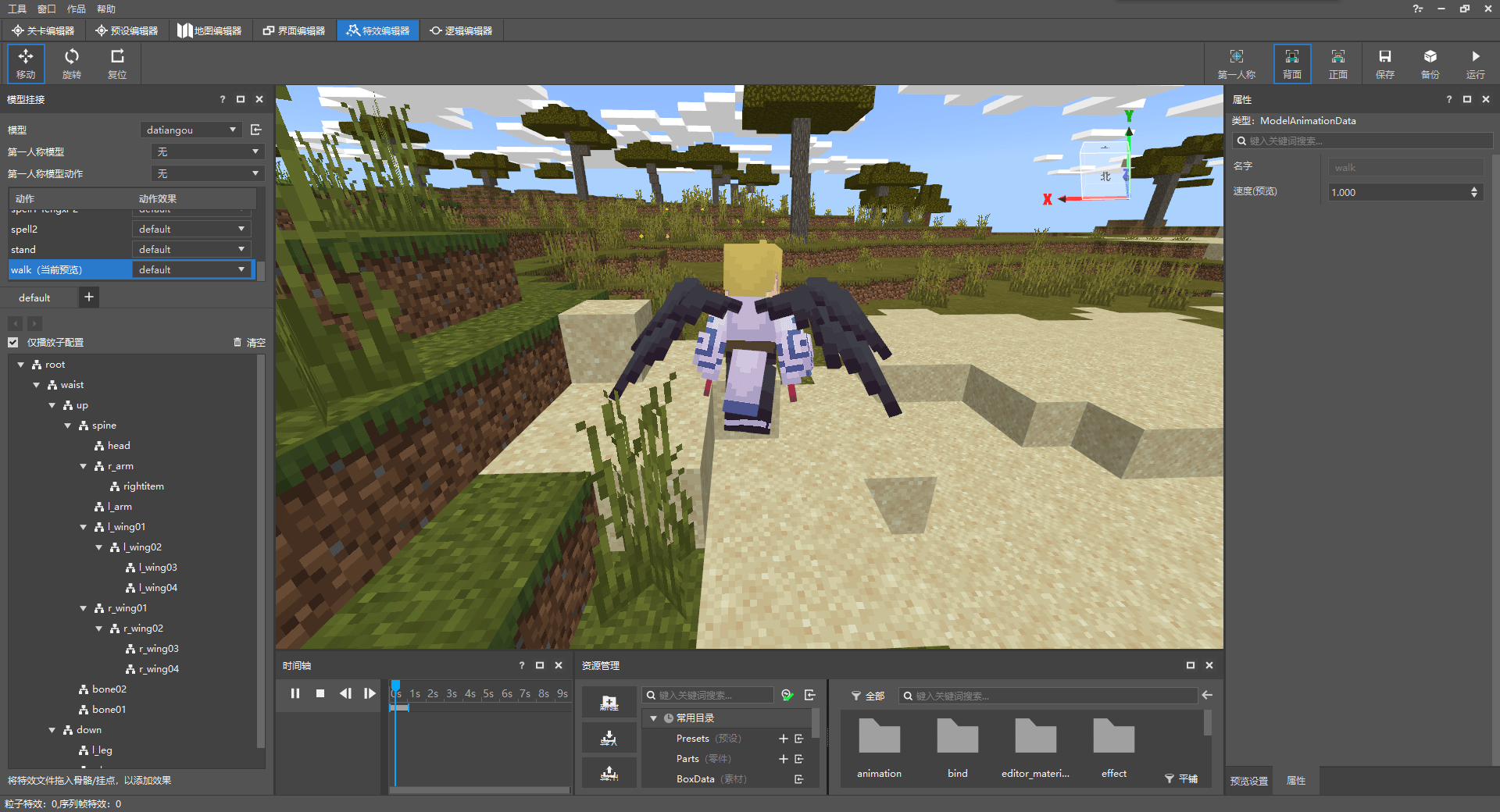The height and width of the screenshot is (812, 1500).
Task: Open the 帮助 menu
Action: (106, 9)
